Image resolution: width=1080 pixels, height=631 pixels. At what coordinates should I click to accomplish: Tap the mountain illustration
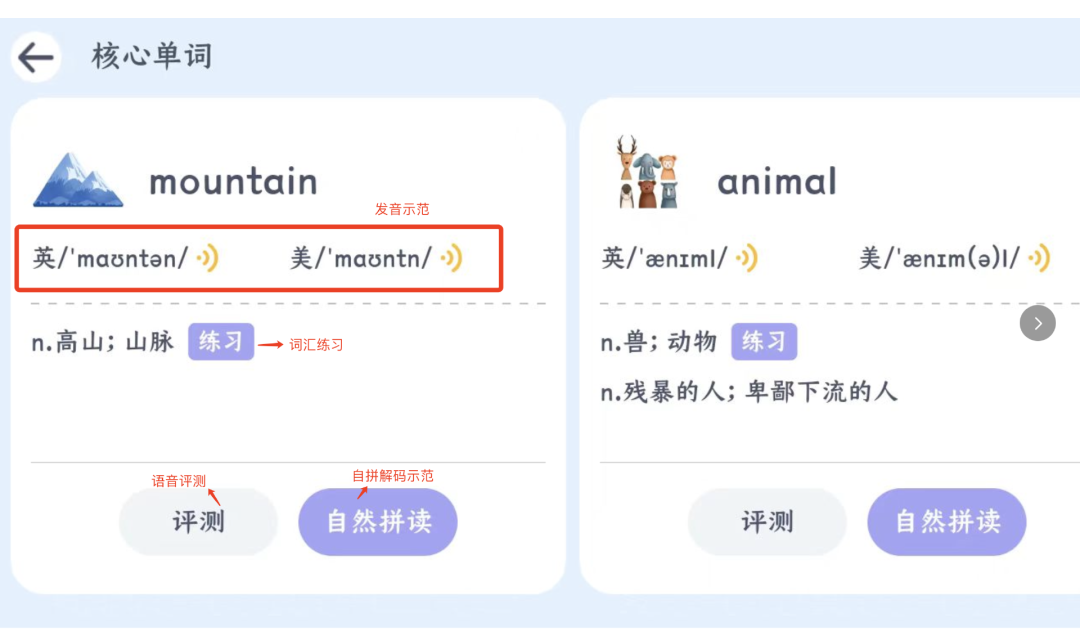coord(78,180)
